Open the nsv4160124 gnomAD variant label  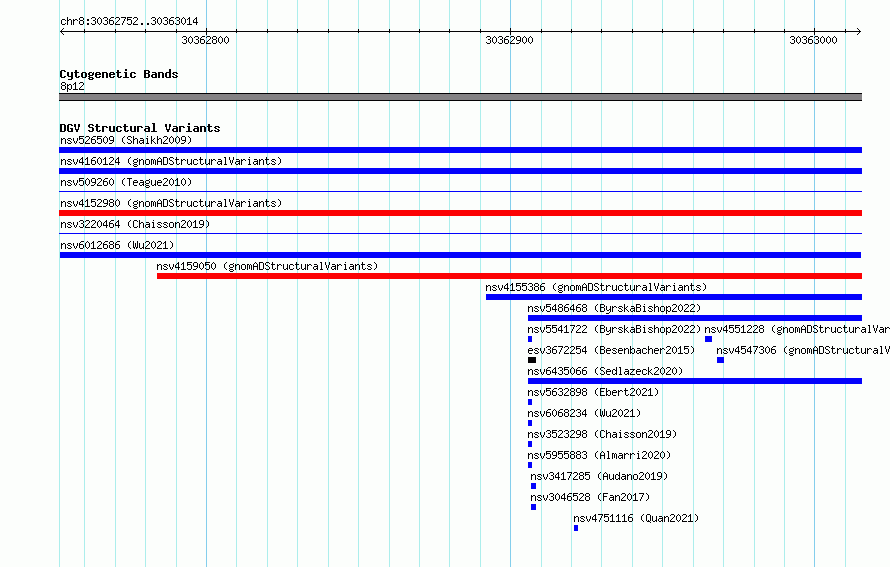(171, 161)
